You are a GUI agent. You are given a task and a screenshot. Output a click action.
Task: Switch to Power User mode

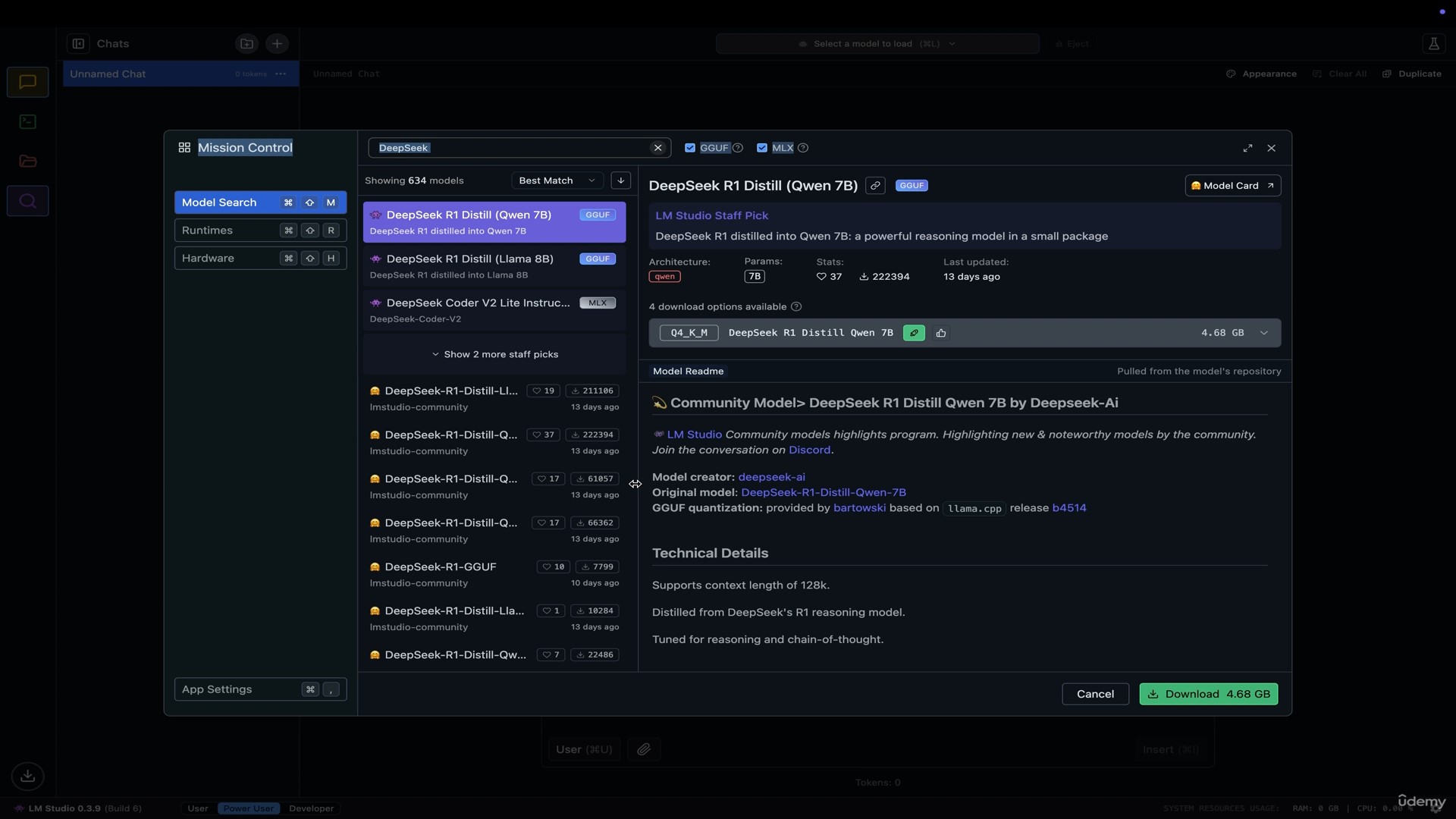[x=249, y=808]
